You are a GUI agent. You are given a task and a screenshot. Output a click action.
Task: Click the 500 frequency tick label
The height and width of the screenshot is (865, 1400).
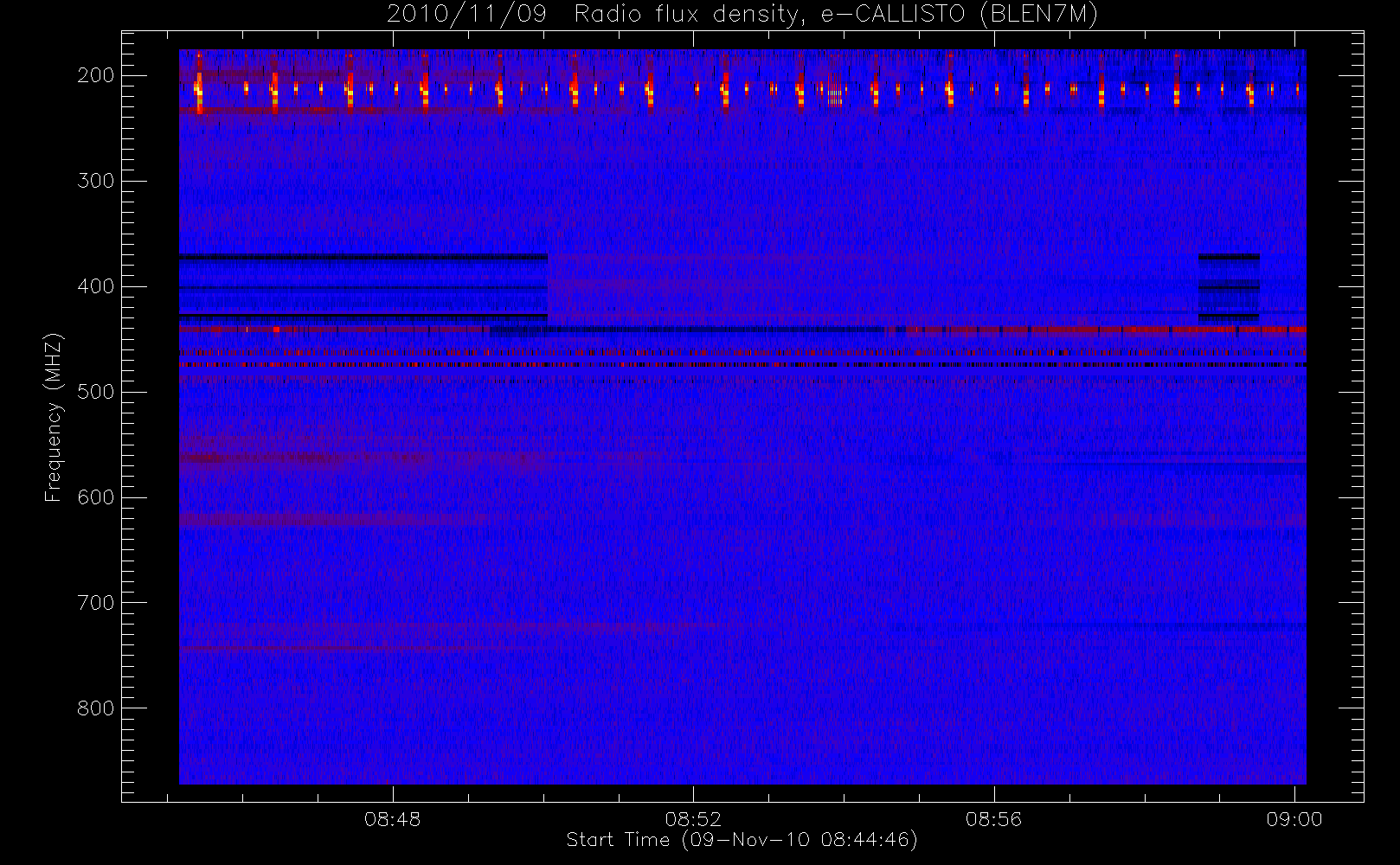click(96, 392)
